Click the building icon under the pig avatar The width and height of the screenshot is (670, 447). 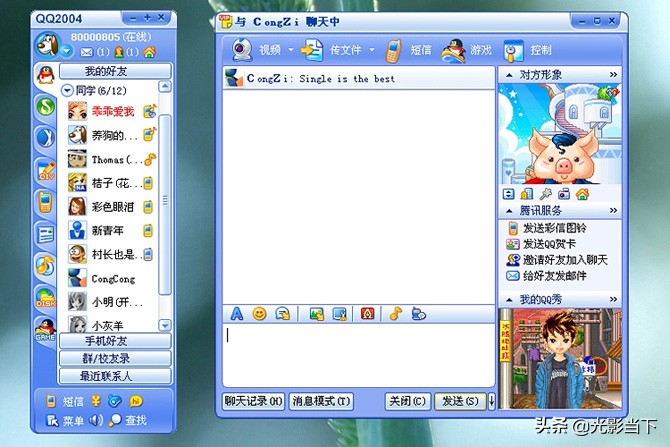(x=527, y=194)
